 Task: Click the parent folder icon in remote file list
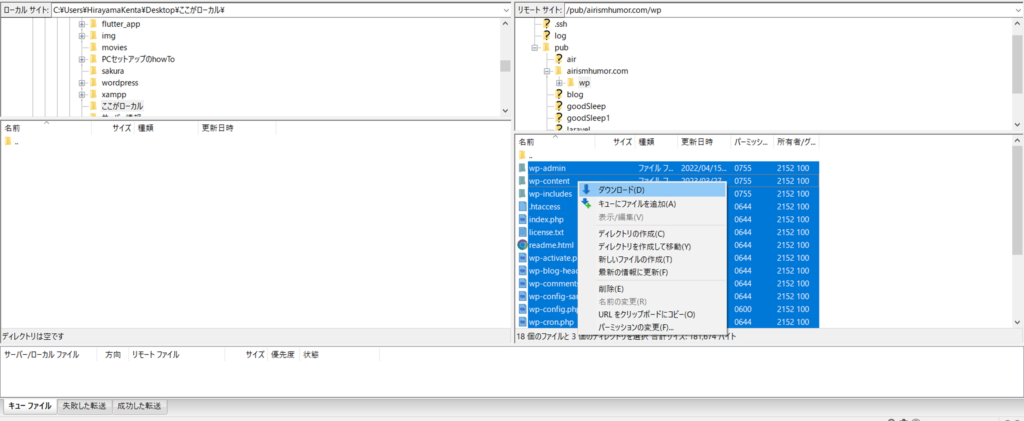(522, 155)
